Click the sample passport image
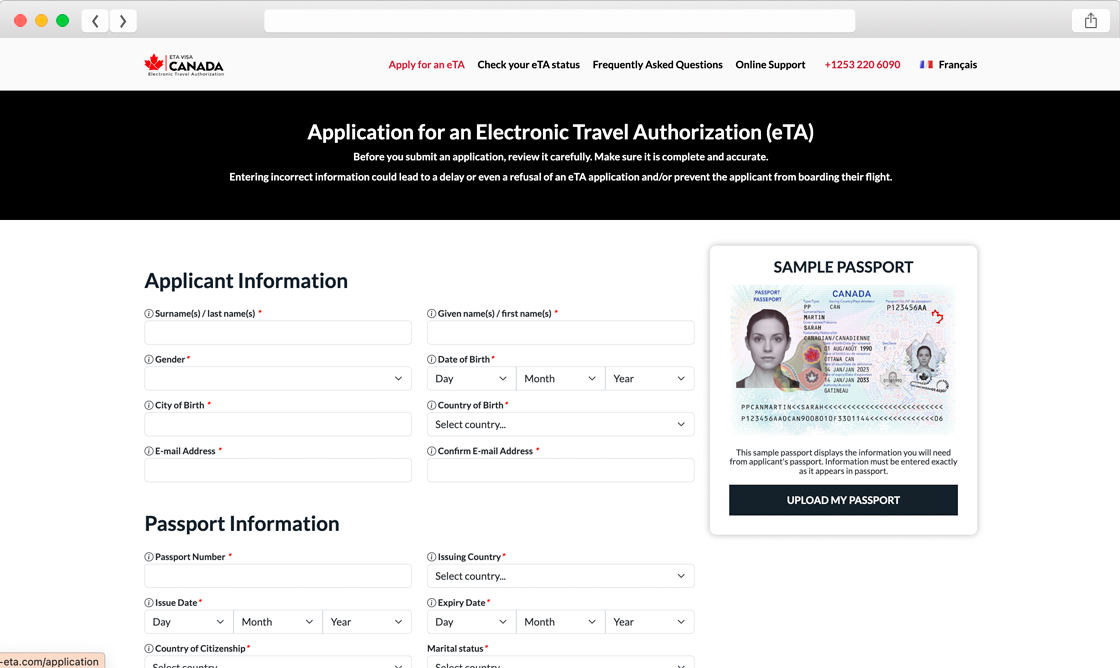The width and height of the screenshot is (1120, 668). [x=843, y=360]
